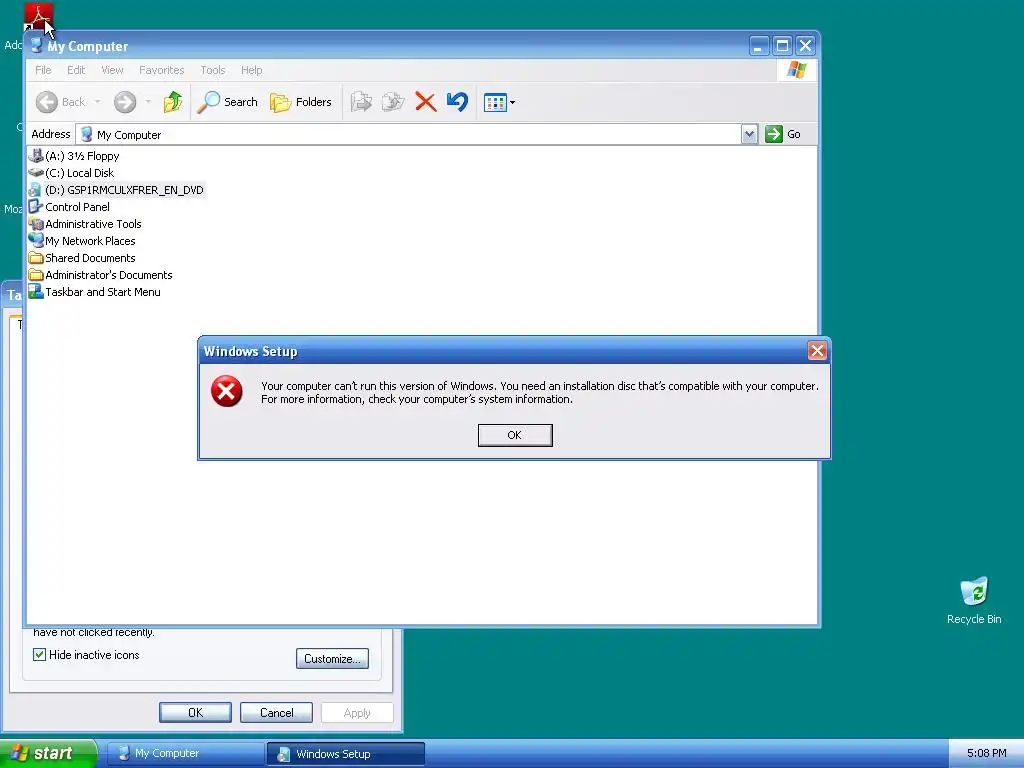Click the Forward arrow toolbar icon

coord(125,102)
